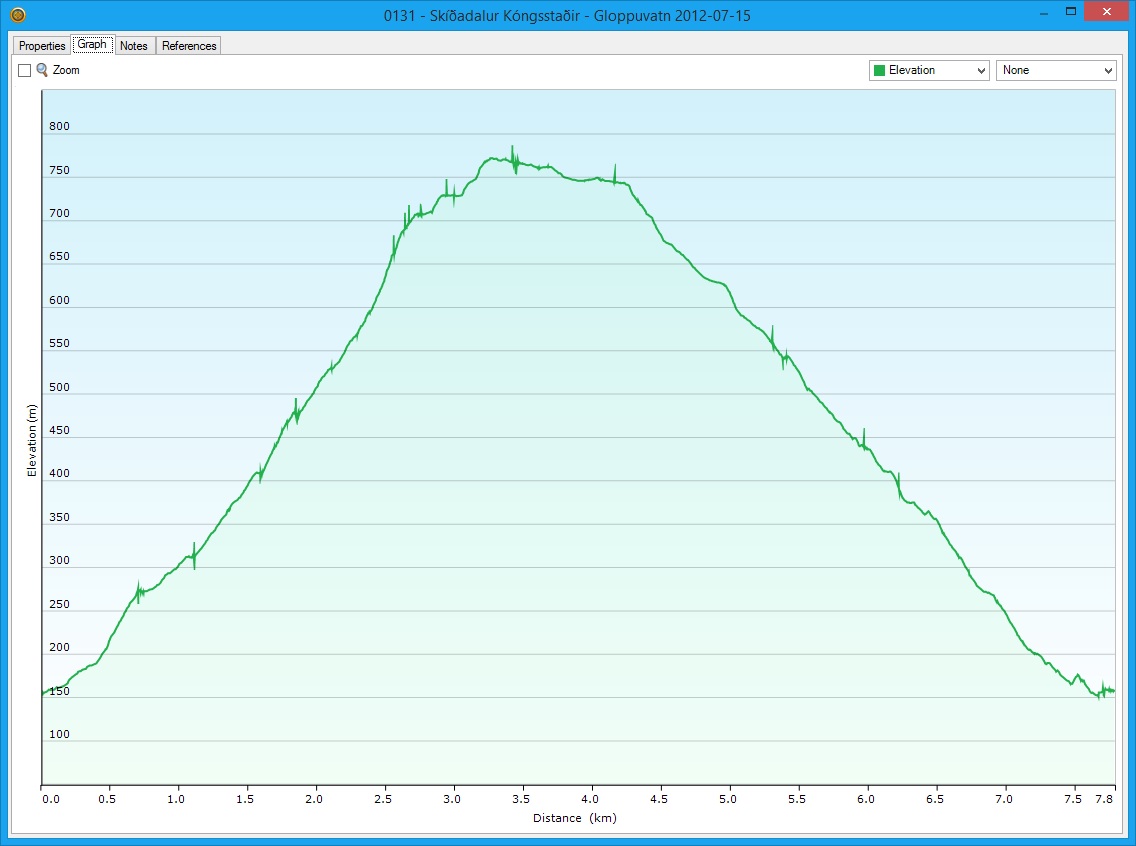Open the Elevation data dropdown
The height and width of the screenshot is (846, 1136).
click(929, 71)
